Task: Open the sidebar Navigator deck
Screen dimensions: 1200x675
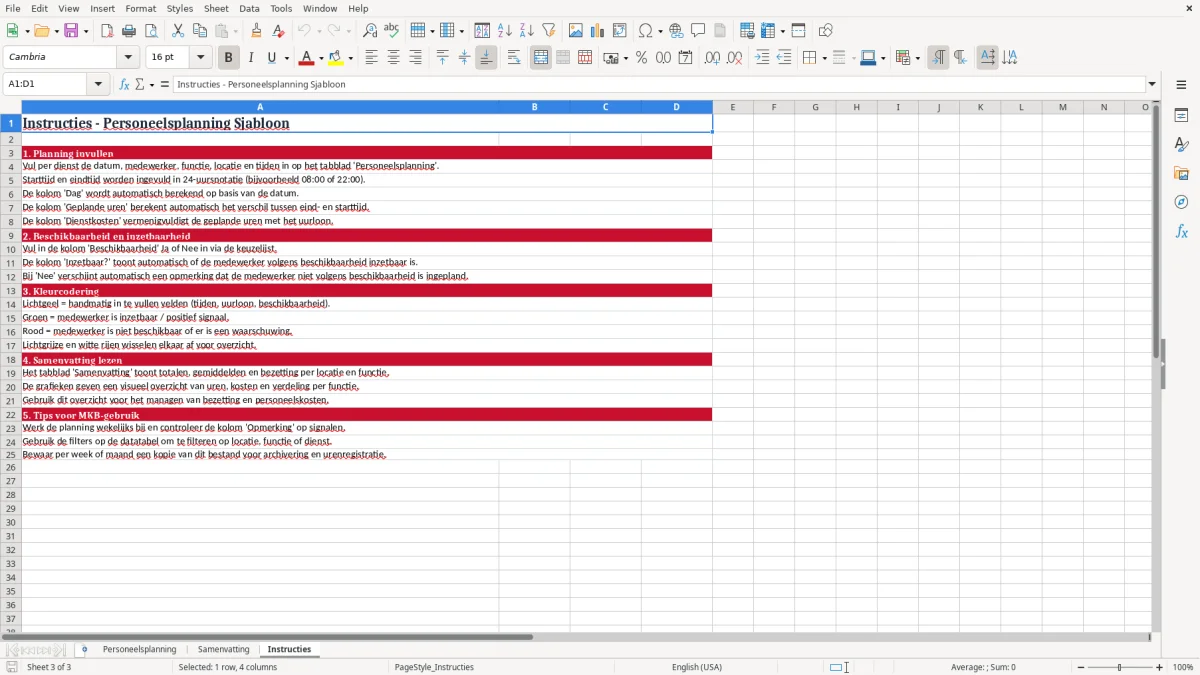Action: pos(1181,203)
